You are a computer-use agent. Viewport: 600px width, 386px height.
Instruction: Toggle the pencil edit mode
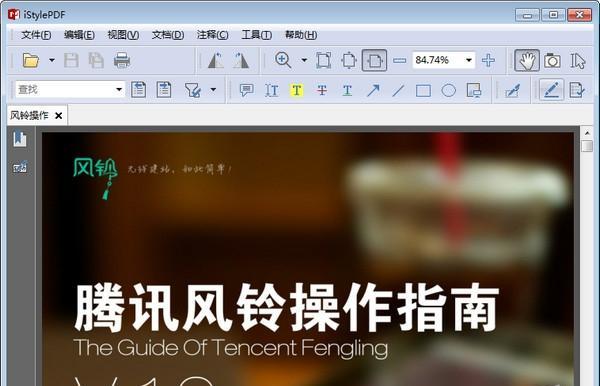click(x=551, y=90)
